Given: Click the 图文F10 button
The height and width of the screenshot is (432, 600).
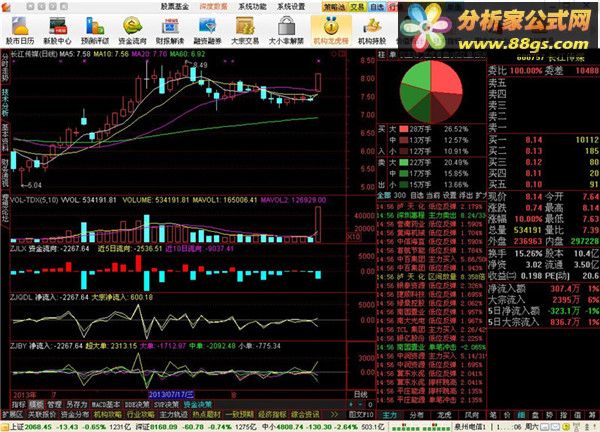Looking at the screenshot, I should pos(362,414).
